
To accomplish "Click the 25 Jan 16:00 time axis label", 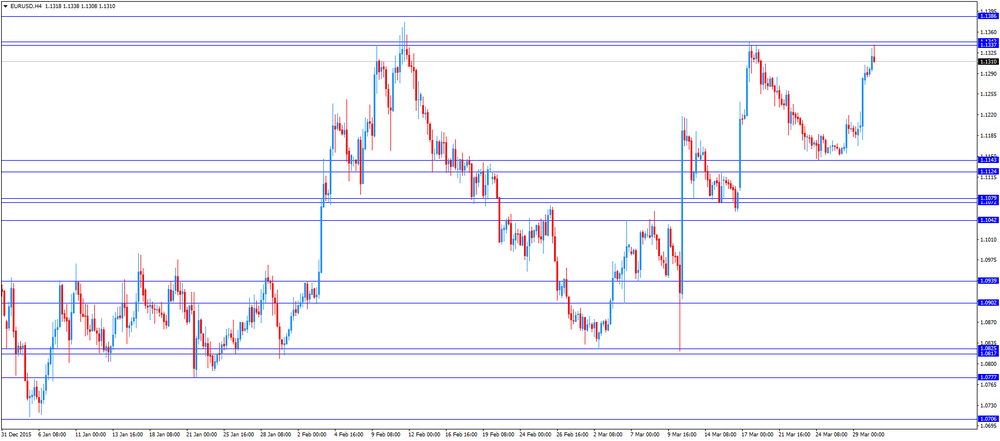I will [240, 433].
